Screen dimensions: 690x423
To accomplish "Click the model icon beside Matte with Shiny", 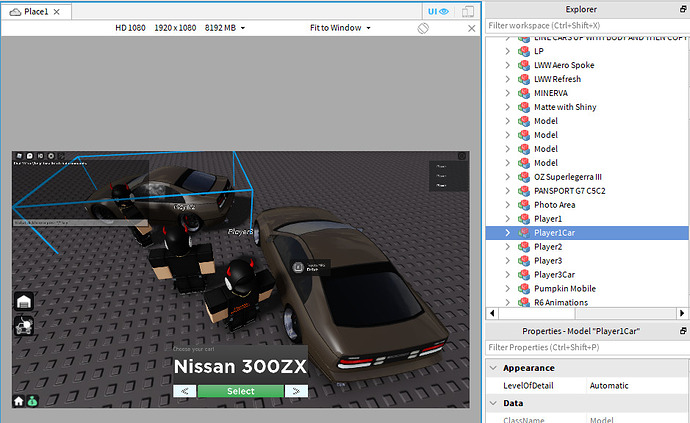I will click(x=524, y=107).
